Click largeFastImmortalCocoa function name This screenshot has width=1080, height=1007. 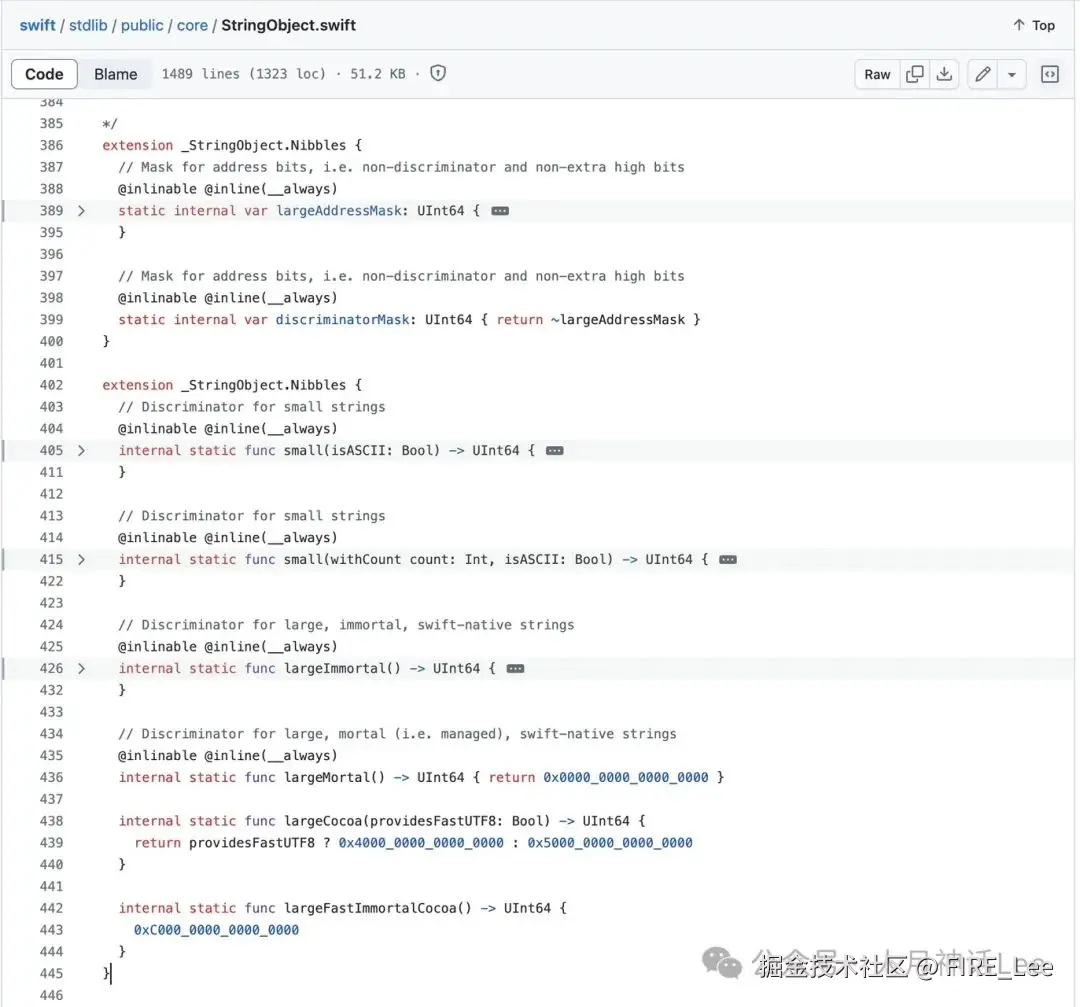(x=370, y=908)
